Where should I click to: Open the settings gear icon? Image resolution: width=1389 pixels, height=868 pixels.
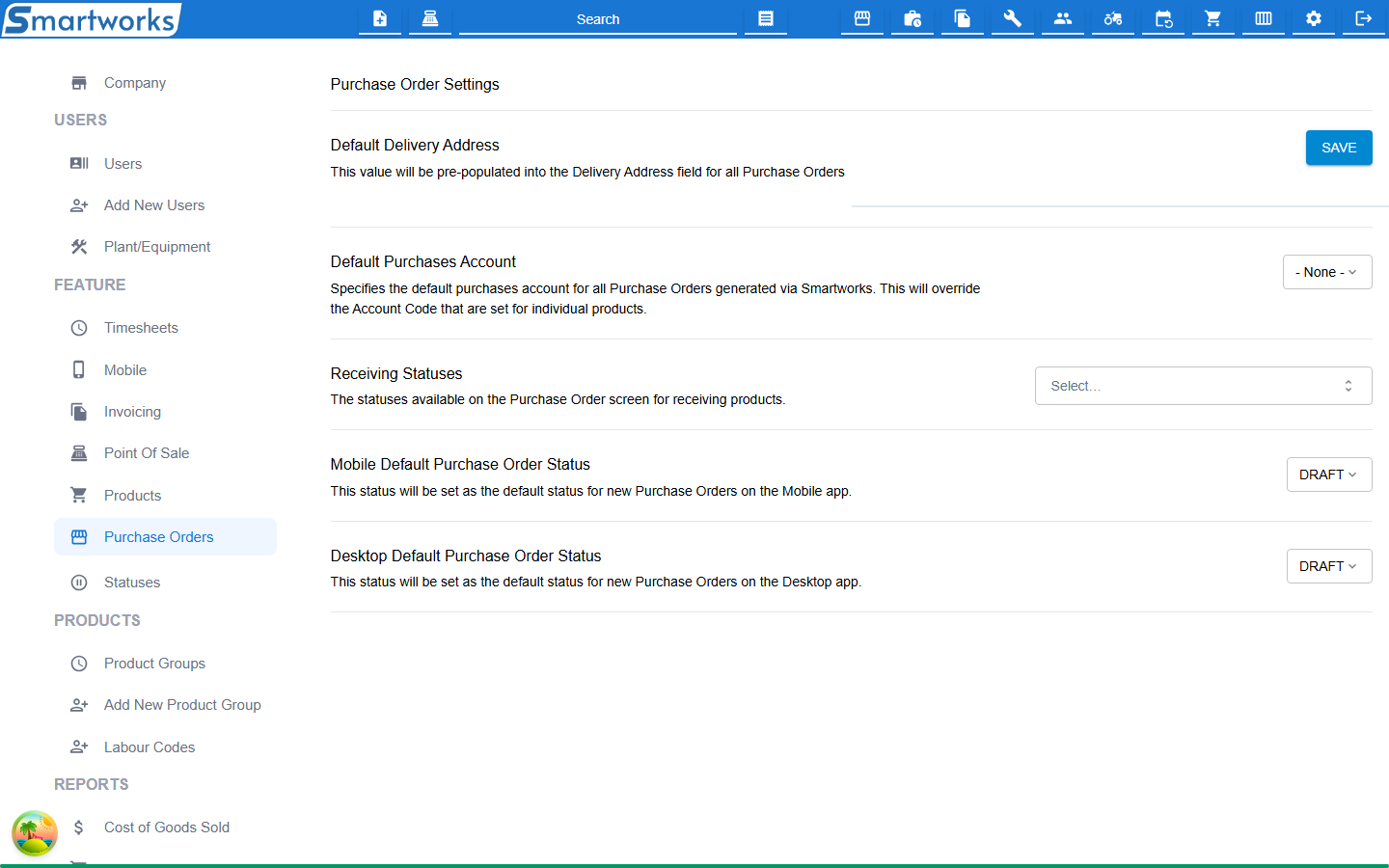(x=1314, y=18)
